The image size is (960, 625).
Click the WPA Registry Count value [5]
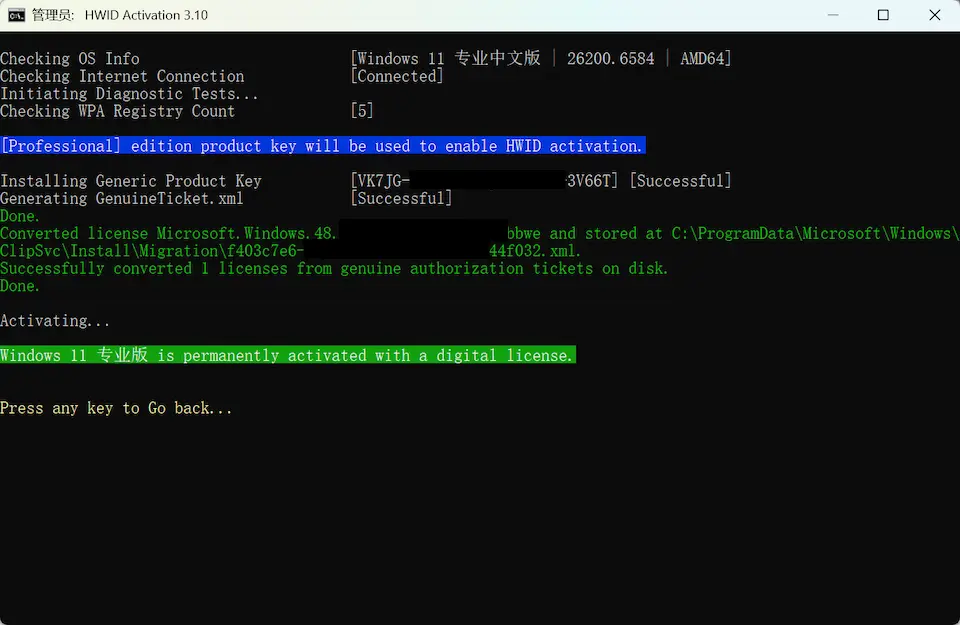coord(362,112)
